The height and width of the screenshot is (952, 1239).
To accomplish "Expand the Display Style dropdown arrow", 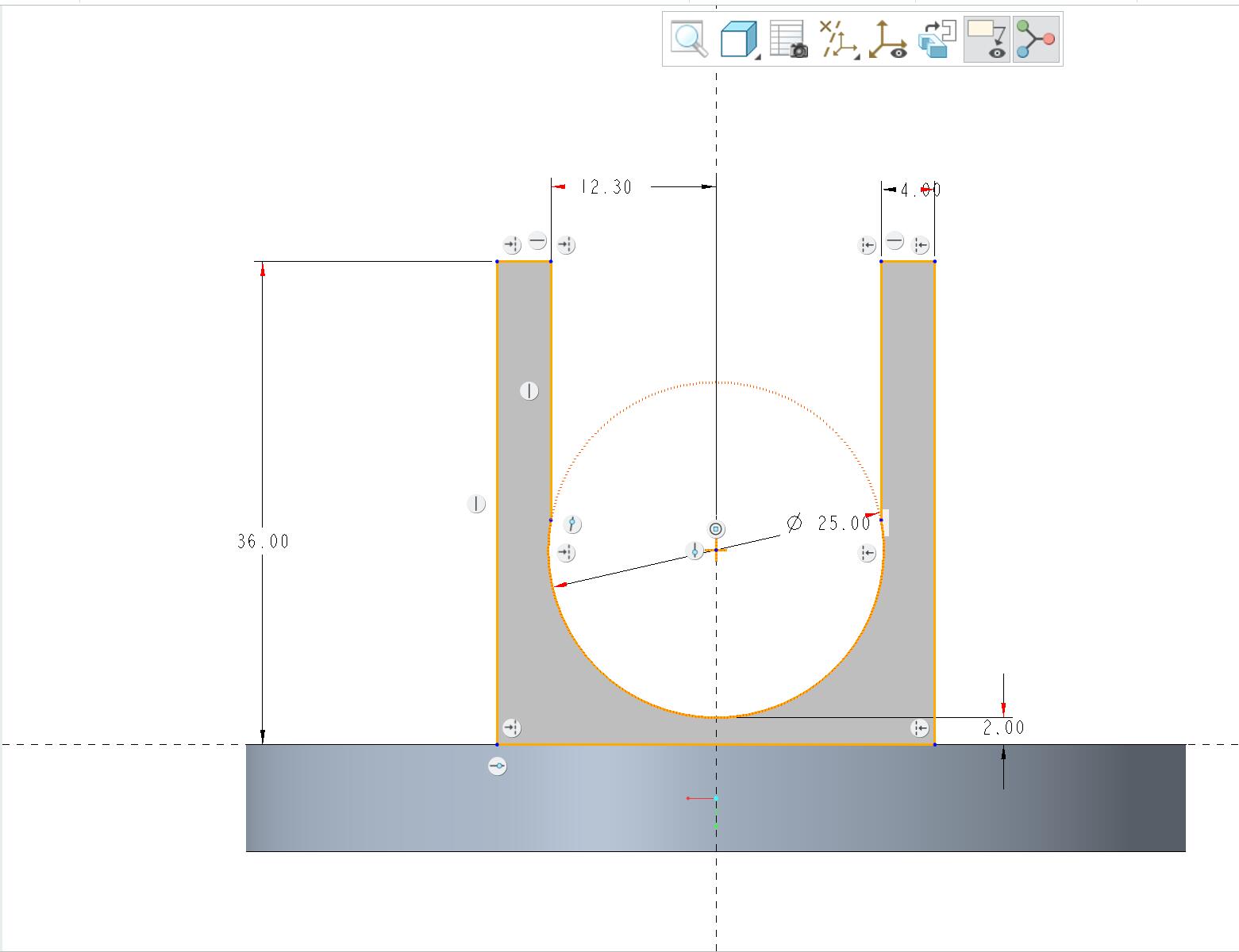I will tap(758, 56).
